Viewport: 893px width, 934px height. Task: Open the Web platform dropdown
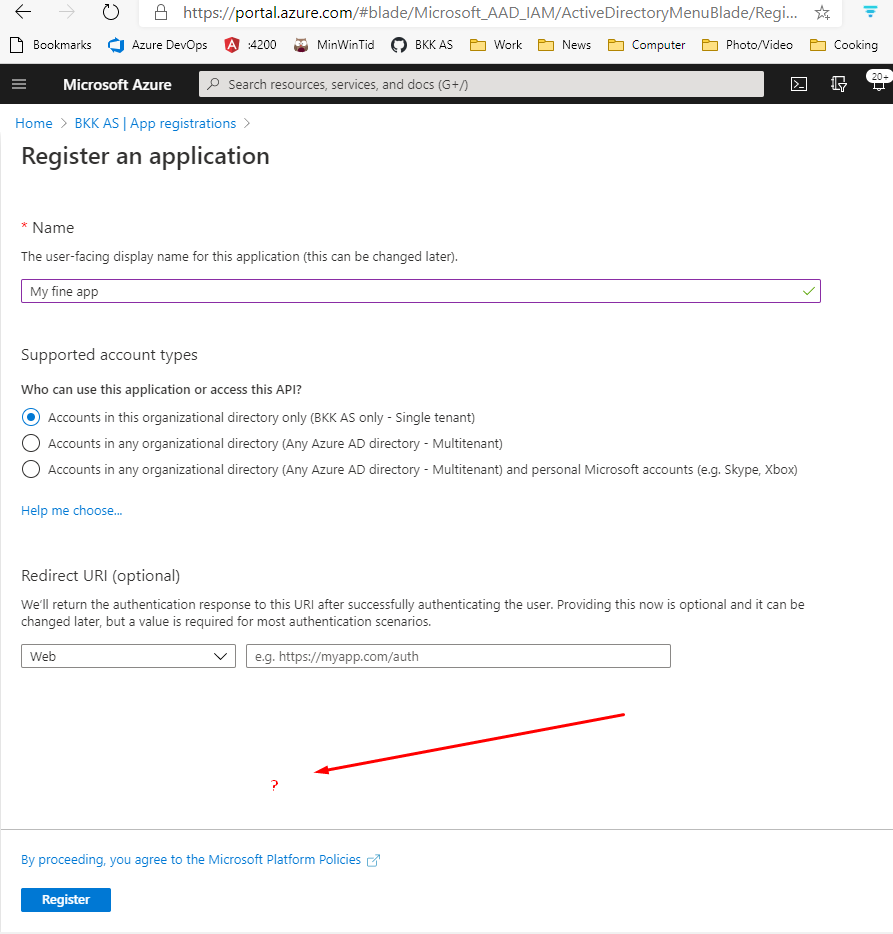click(128, 656)
